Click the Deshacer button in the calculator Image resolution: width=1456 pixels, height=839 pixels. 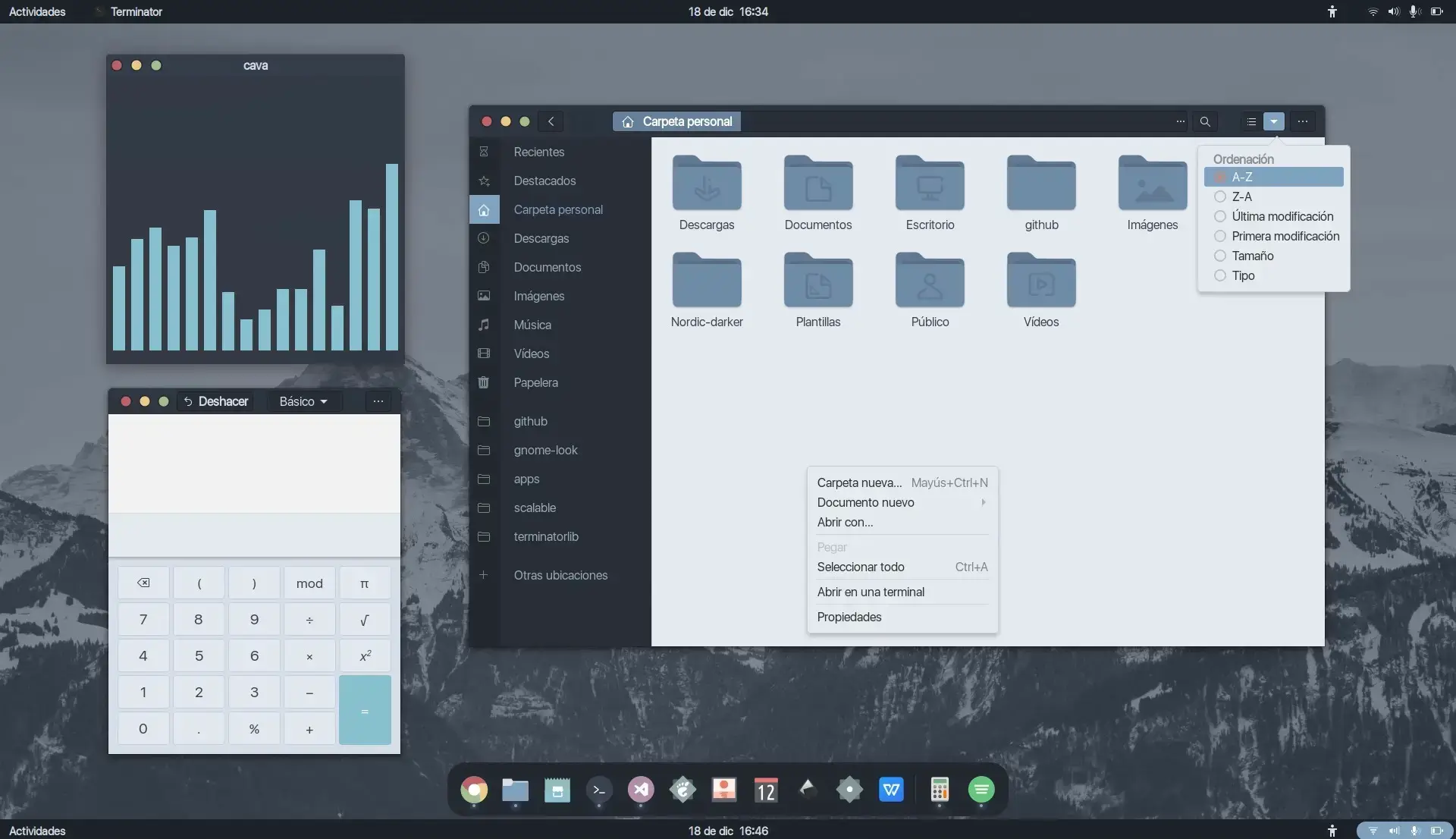coord(218,401)
